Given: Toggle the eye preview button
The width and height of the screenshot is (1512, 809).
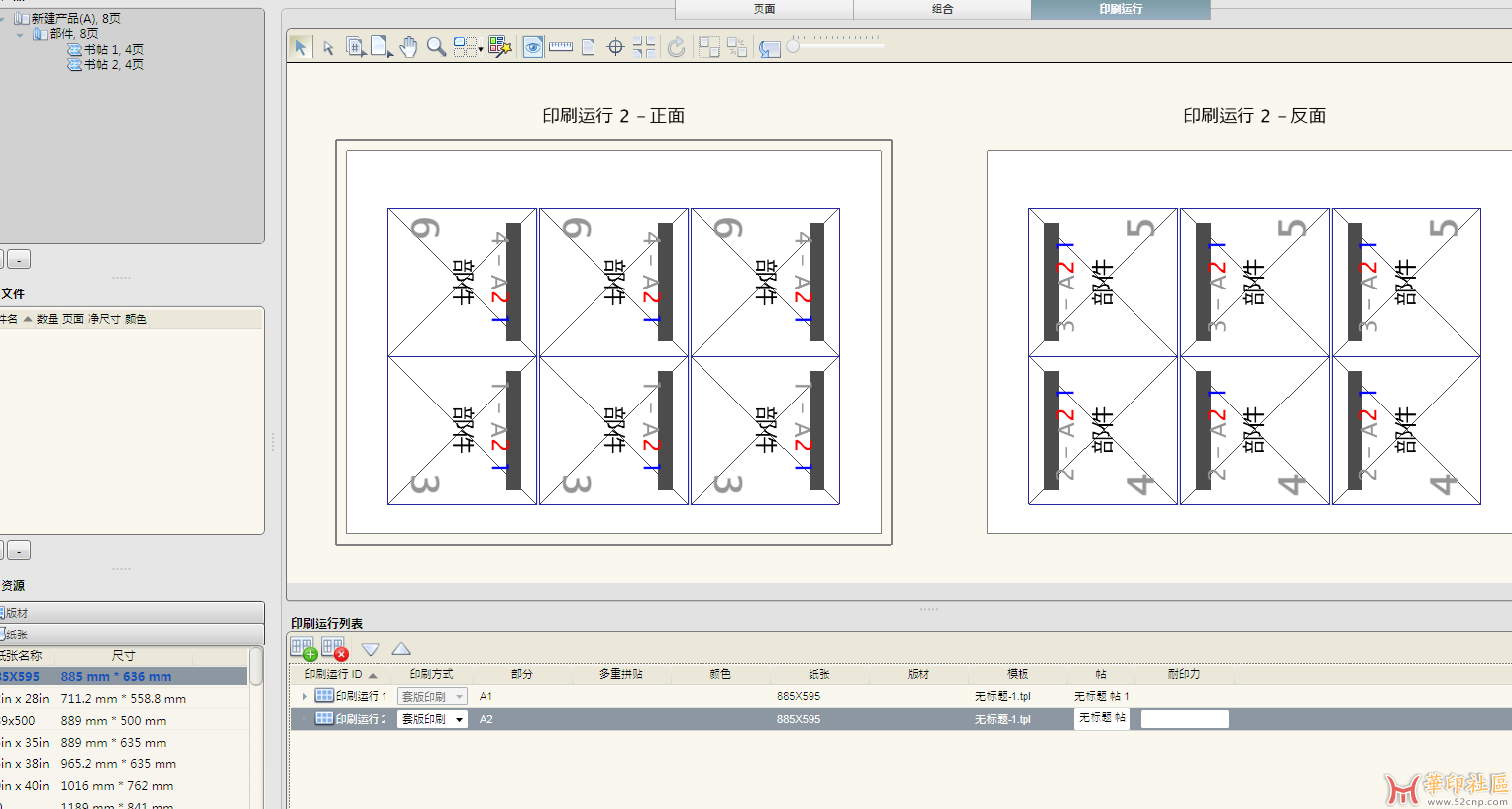Looking at the screenshot, I should [533, 47].
